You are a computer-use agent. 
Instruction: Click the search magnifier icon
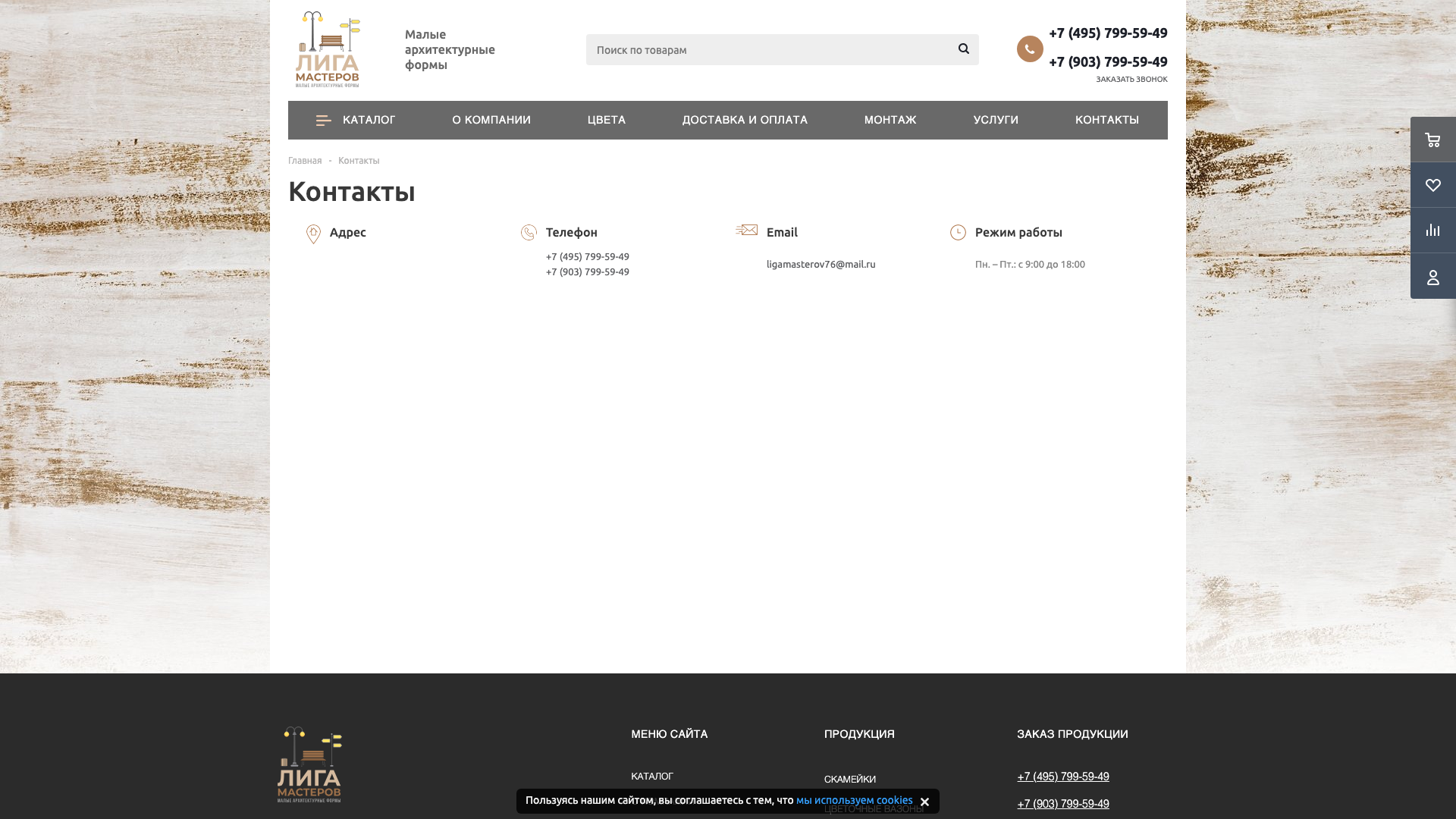963,49
